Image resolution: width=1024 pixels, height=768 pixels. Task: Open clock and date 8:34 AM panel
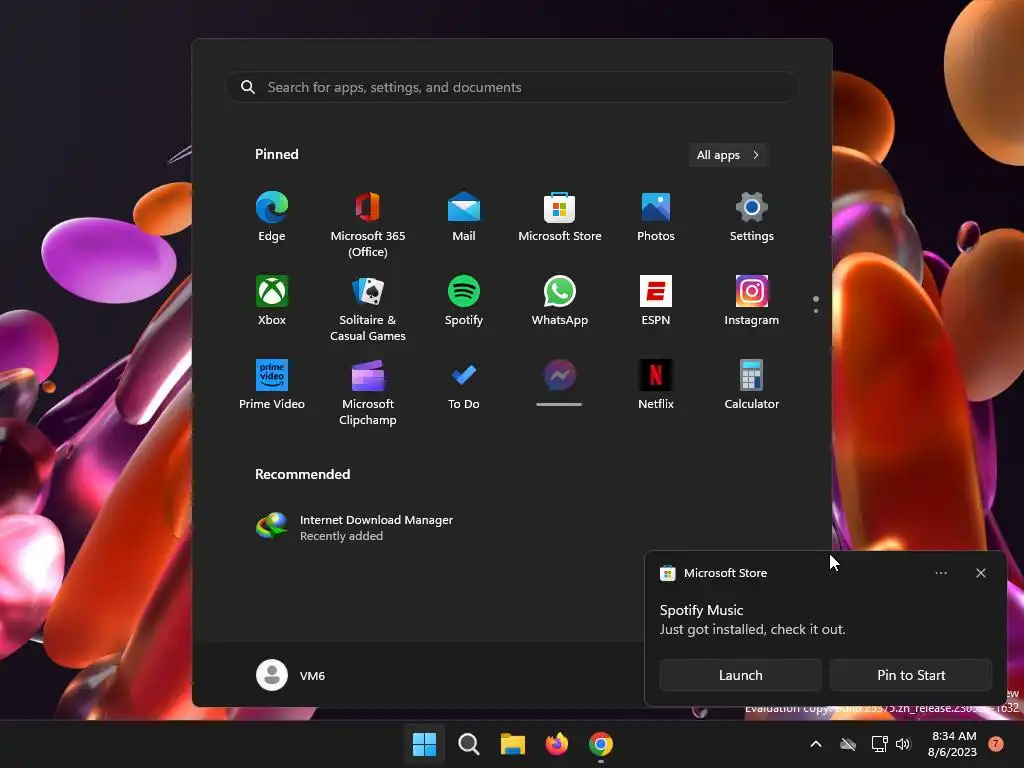pos(952,744)
